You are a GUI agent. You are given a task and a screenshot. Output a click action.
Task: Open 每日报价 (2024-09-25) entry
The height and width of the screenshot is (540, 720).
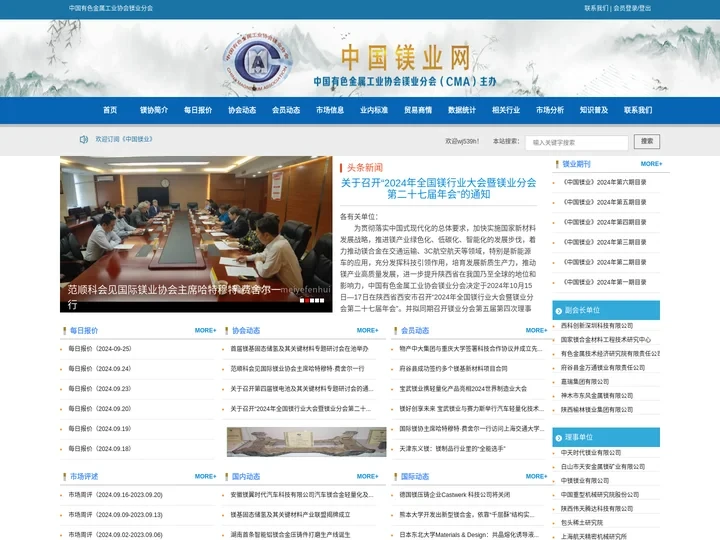(x=100, y=349)
